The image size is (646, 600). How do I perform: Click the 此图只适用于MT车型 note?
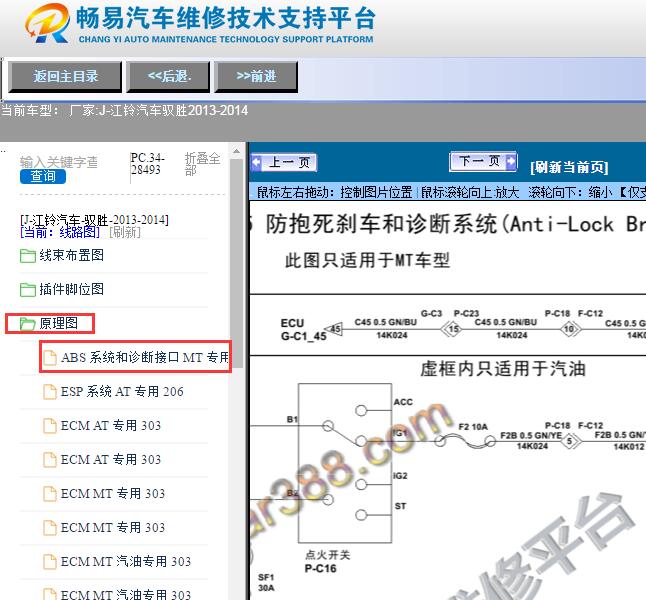[367, 260]
